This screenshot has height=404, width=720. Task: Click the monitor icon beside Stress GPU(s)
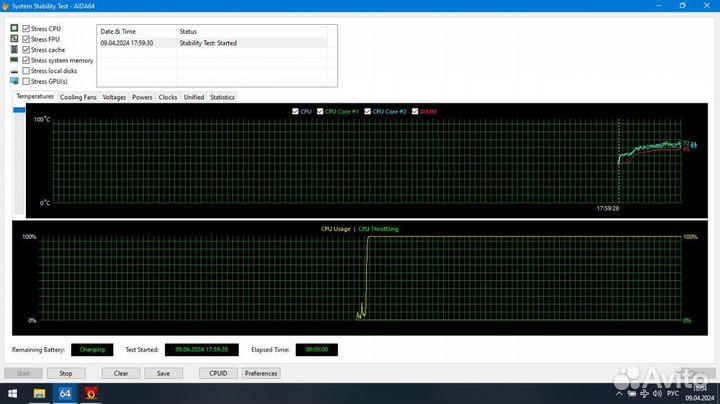[x=14, y=81]
